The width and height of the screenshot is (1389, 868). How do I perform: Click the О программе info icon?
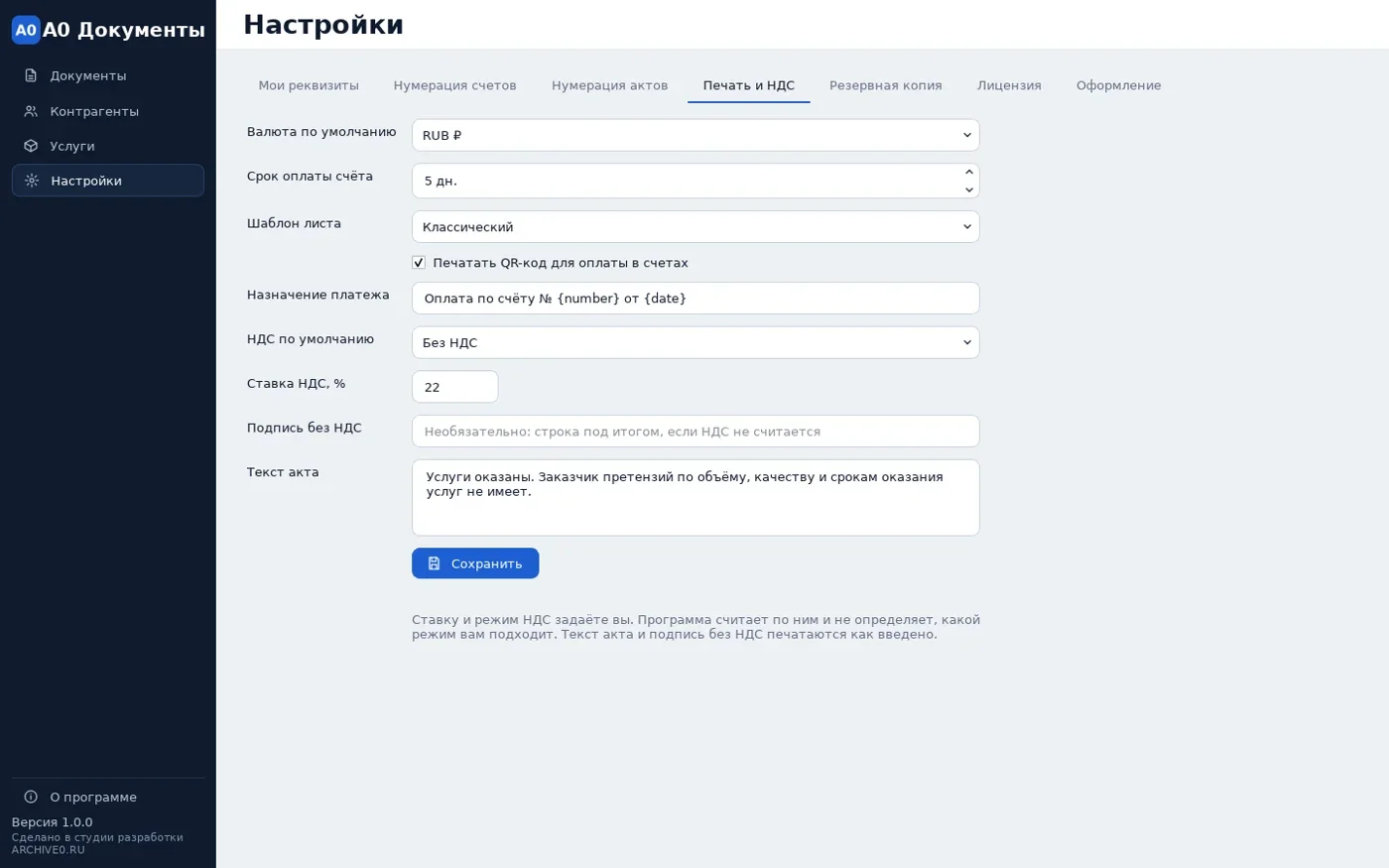click(x=31, y=797)
